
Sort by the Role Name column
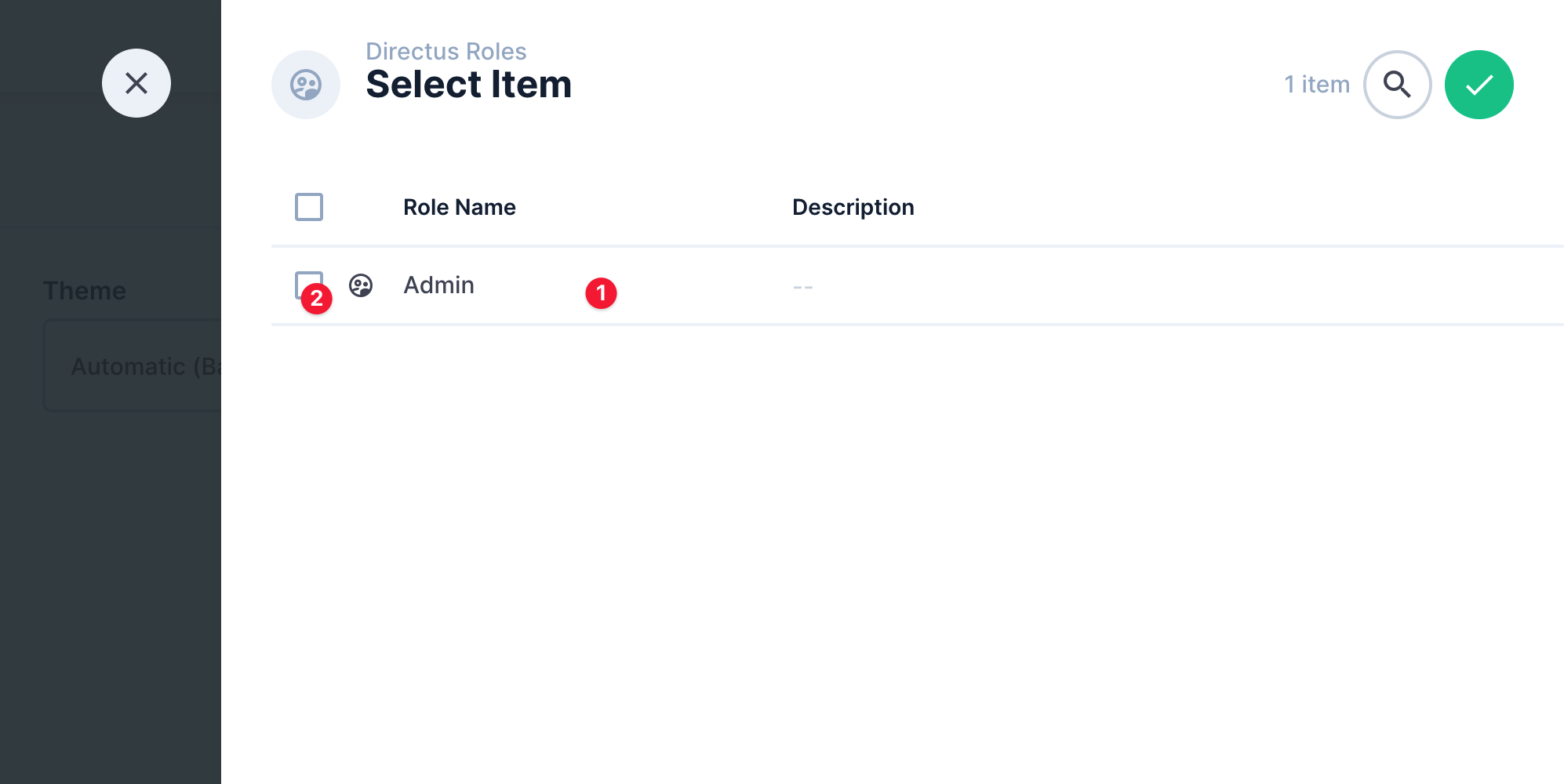(x=460, y=207)
